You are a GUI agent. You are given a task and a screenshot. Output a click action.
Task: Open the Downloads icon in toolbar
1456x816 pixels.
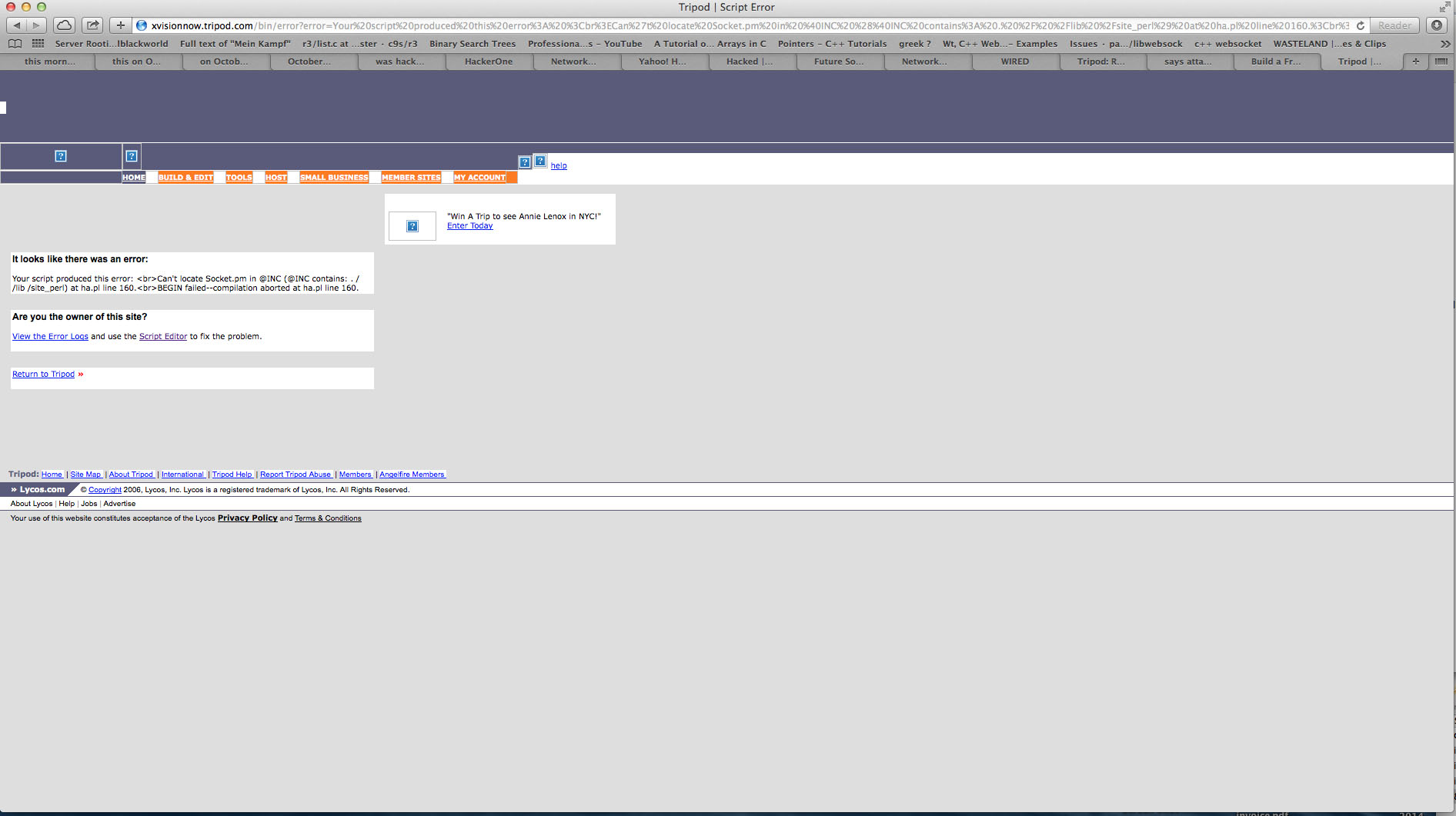[x=1436, y=25]
